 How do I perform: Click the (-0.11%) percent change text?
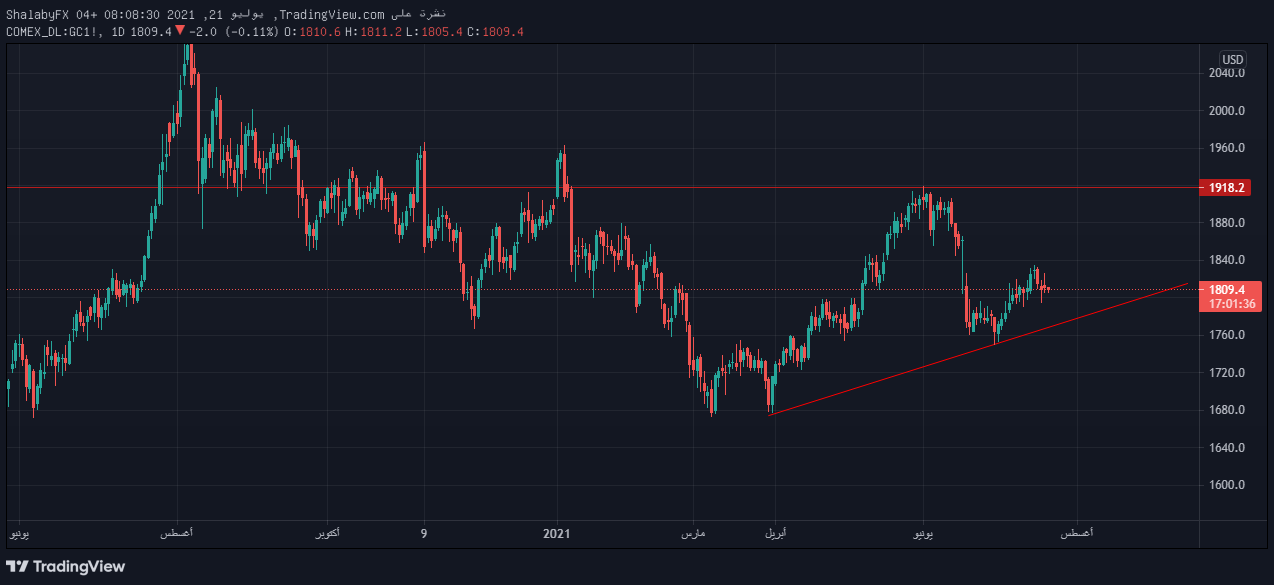tap(251, 32)
